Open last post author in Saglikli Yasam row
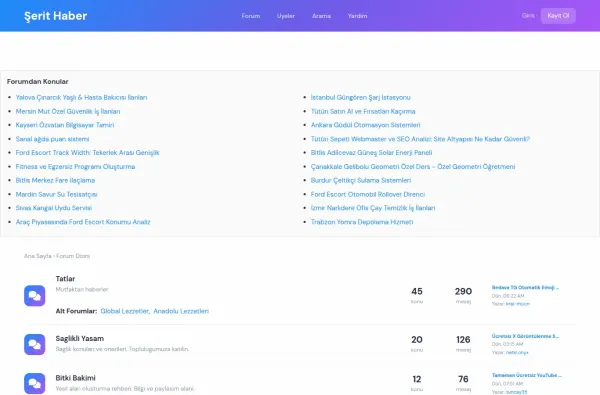 (517, 353)
